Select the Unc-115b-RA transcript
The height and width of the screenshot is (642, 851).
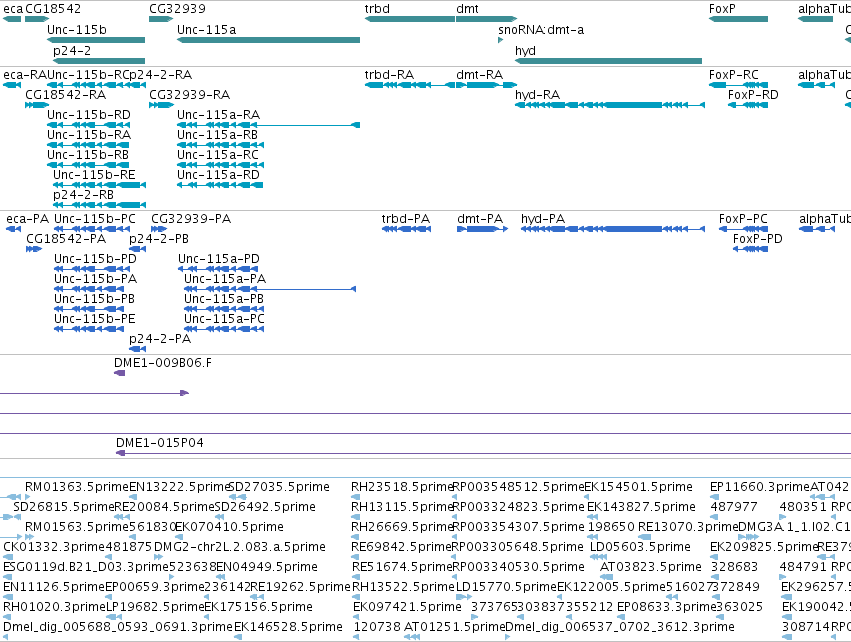pos(88,145)
